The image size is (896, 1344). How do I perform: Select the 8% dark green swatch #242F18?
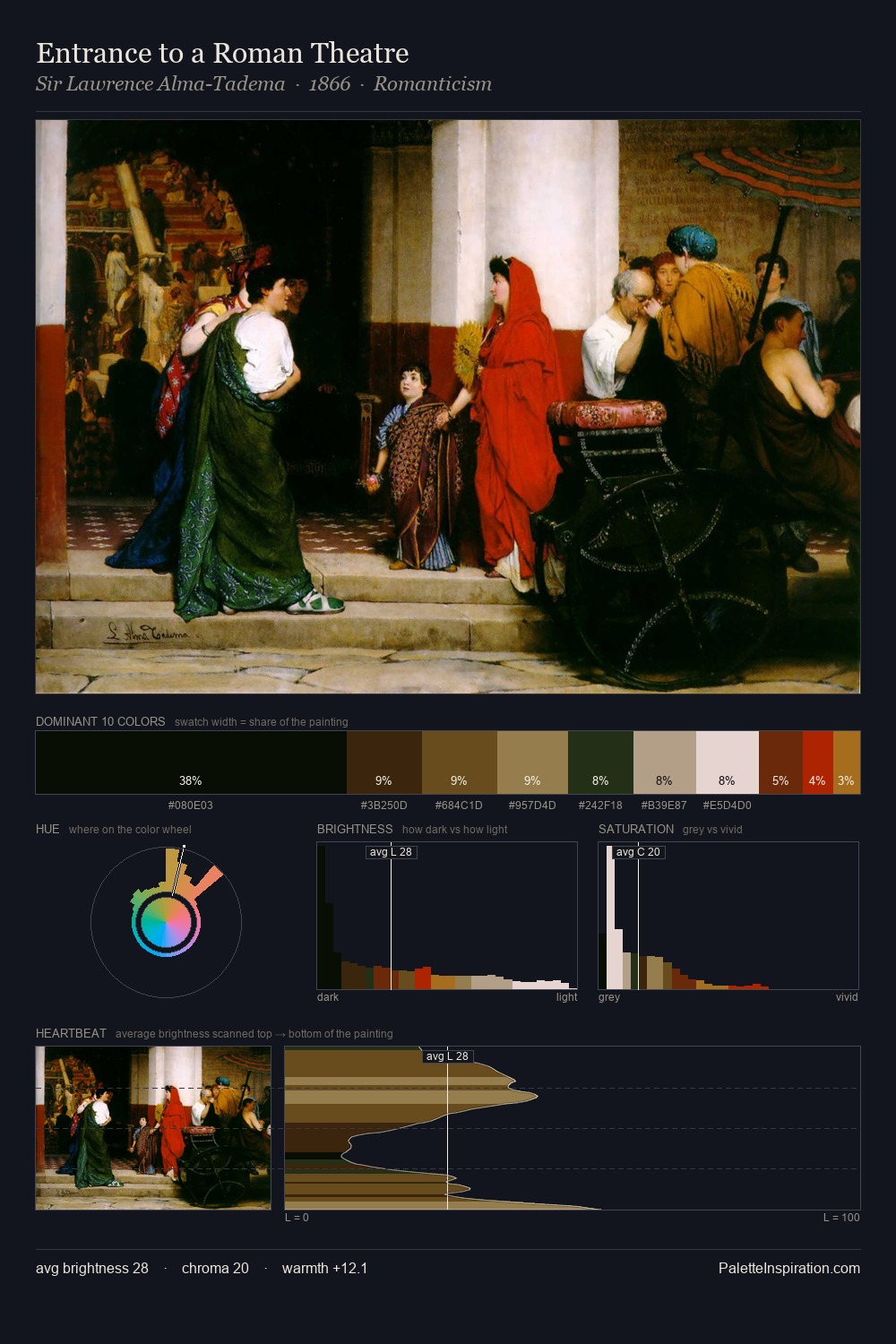(600, 762)
